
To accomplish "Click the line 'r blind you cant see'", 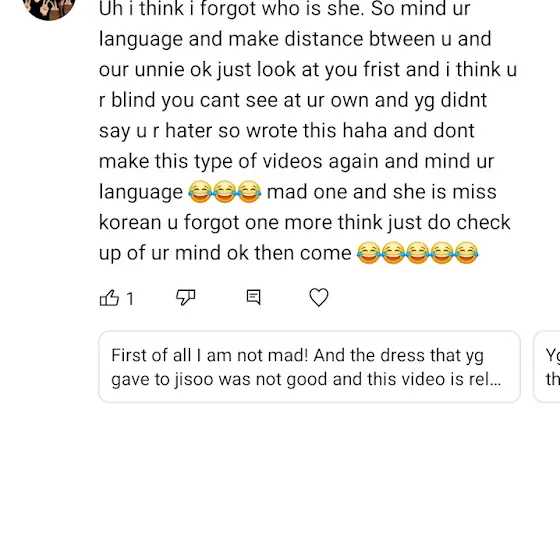I will coord(293,100).
